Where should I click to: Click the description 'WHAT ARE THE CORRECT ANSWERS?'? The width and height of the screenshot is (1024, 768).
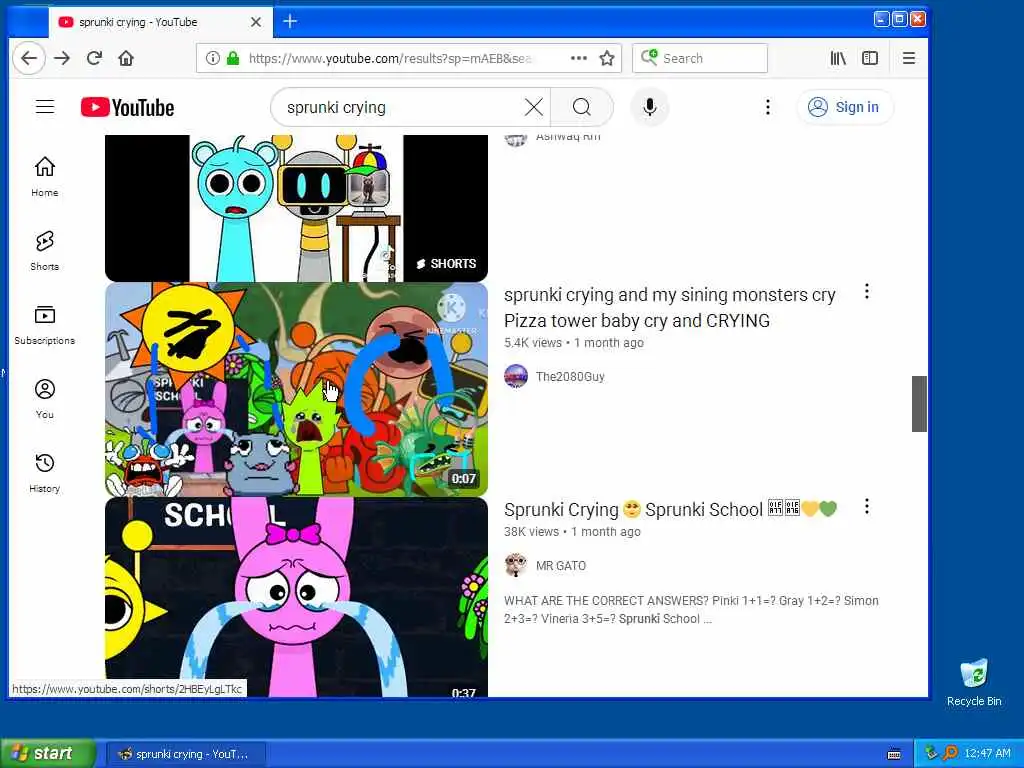coord(691,609)
